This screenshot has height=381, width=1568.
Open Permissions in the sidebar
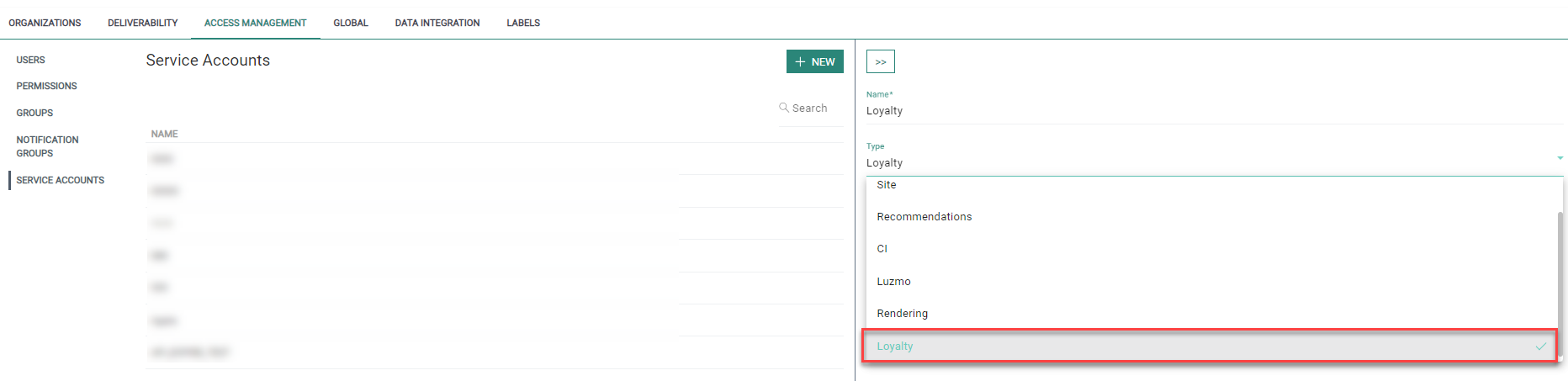(x=46, y=86)
